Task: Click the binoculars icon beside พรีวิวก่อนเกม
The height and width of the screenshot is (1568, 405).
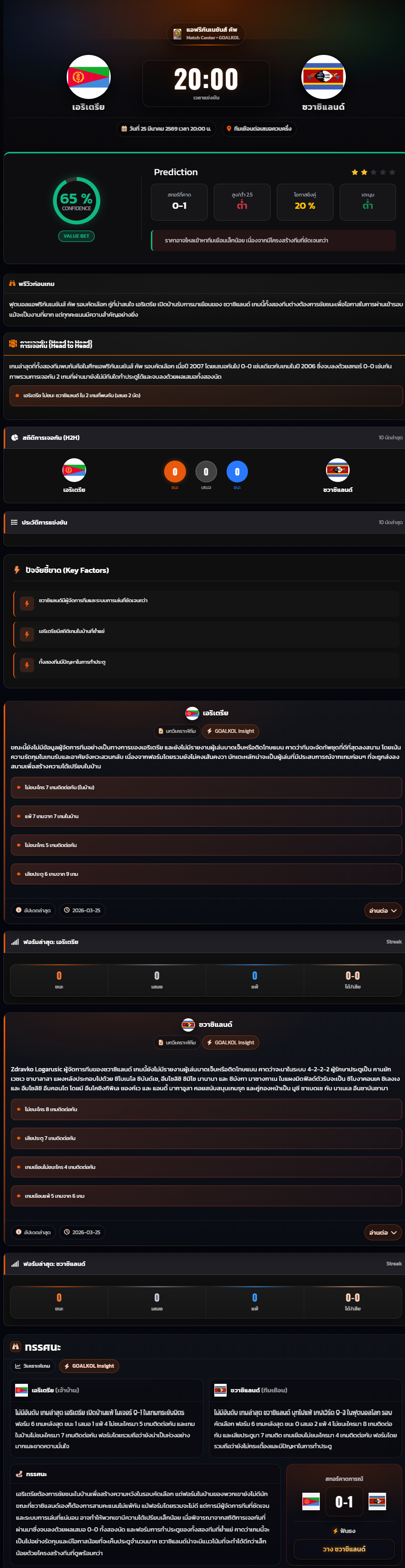Action: (12, 284)
